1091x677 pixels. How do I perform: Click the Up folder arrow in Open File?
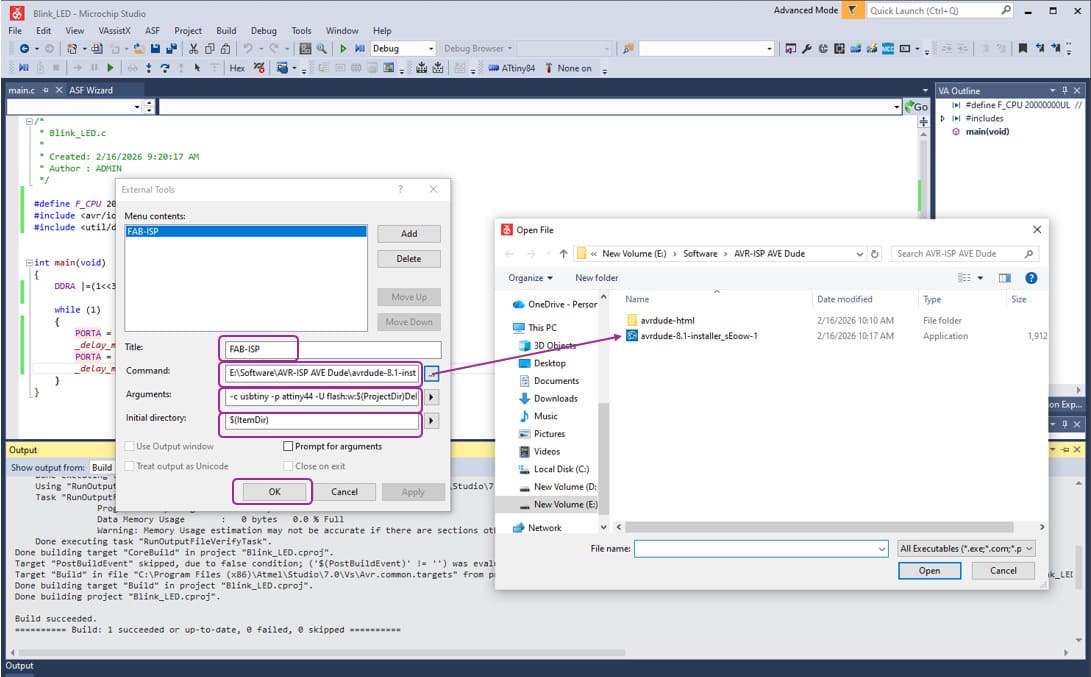563,254
